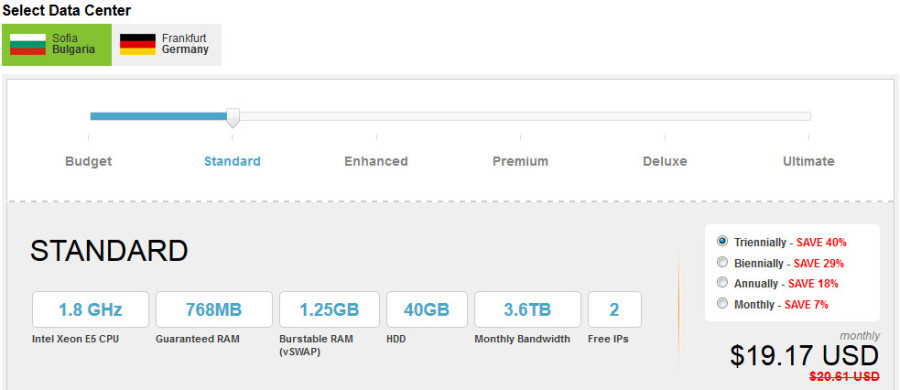Screen dimensions: 900x390
Task: Select the Frankfurt Germany data center
Action: click(167, 45)
